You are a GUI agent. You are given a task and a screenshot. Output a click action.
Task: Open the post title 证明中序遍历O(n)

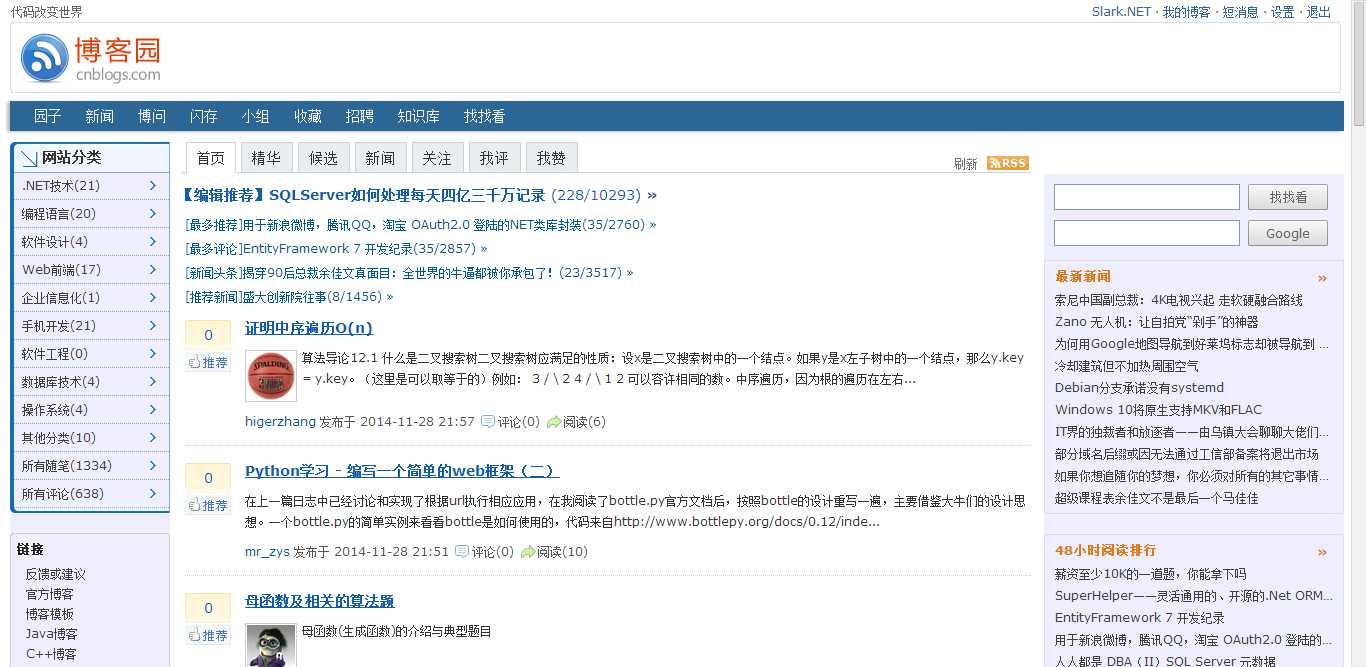point(309,328)
